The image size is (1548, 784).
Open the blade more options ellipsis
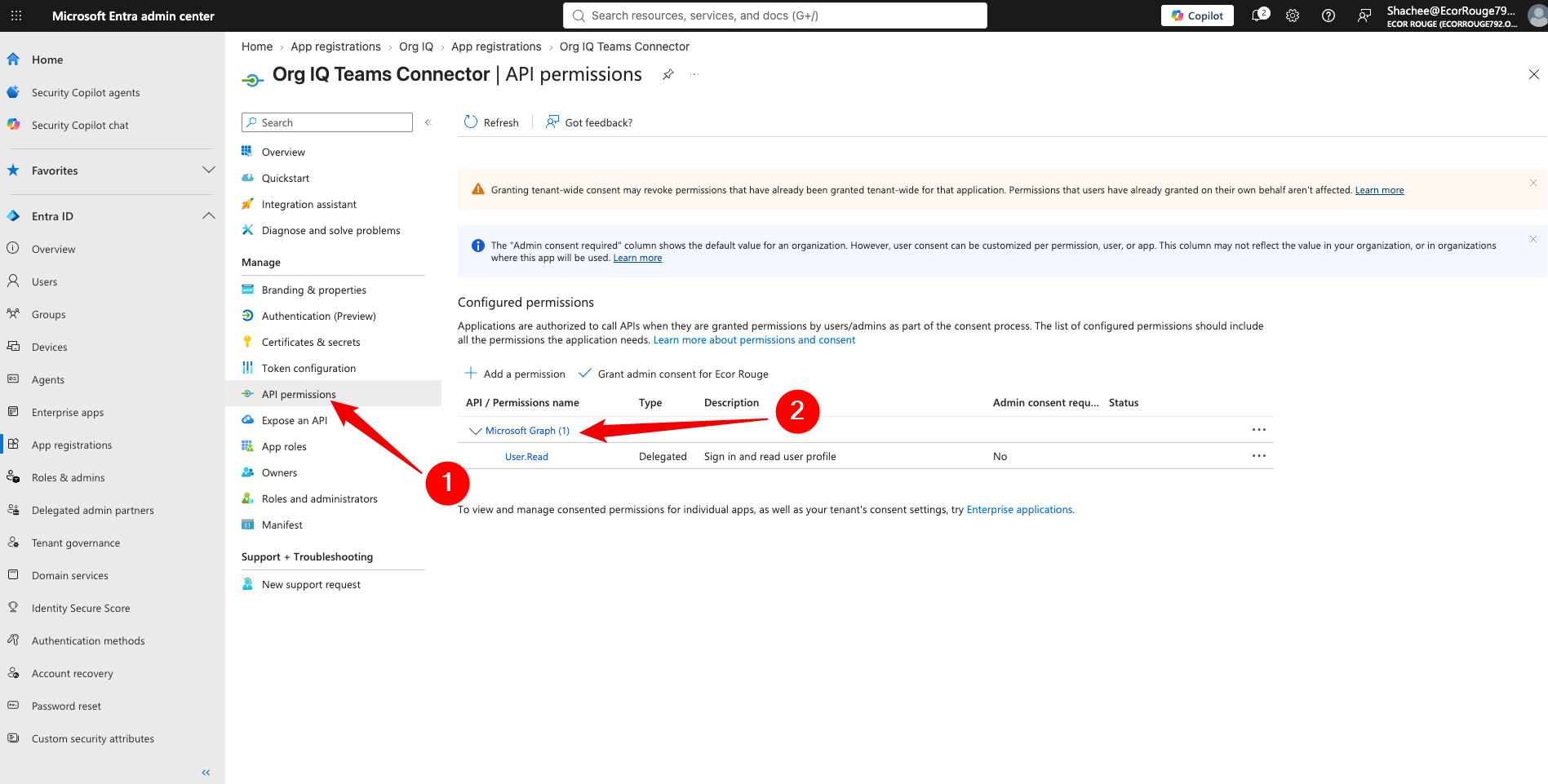(694, 74)
